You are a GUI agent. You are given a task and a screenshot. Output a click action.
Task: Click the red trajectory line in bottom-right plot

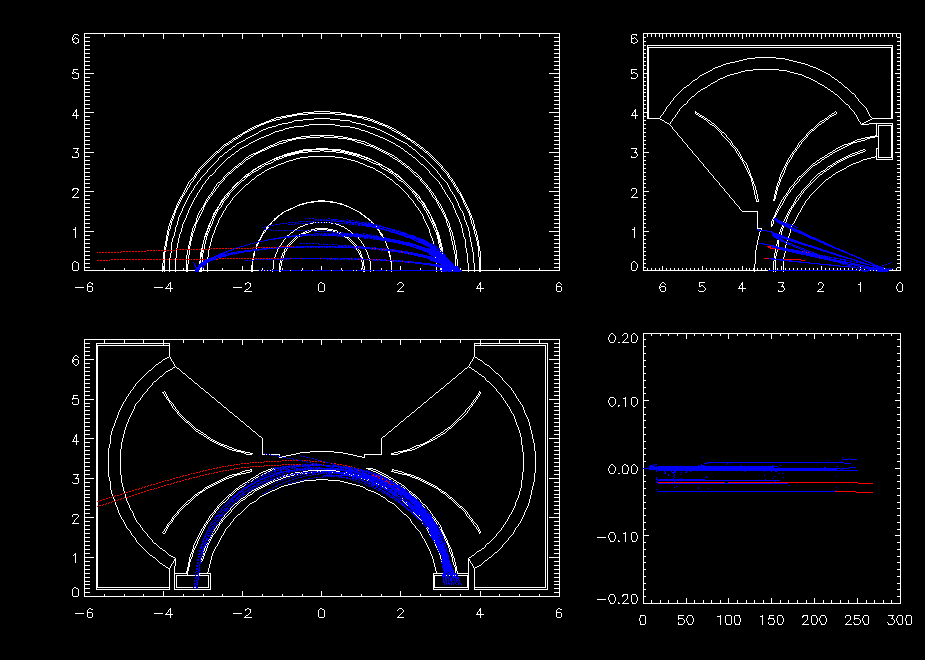pos(765,483)
